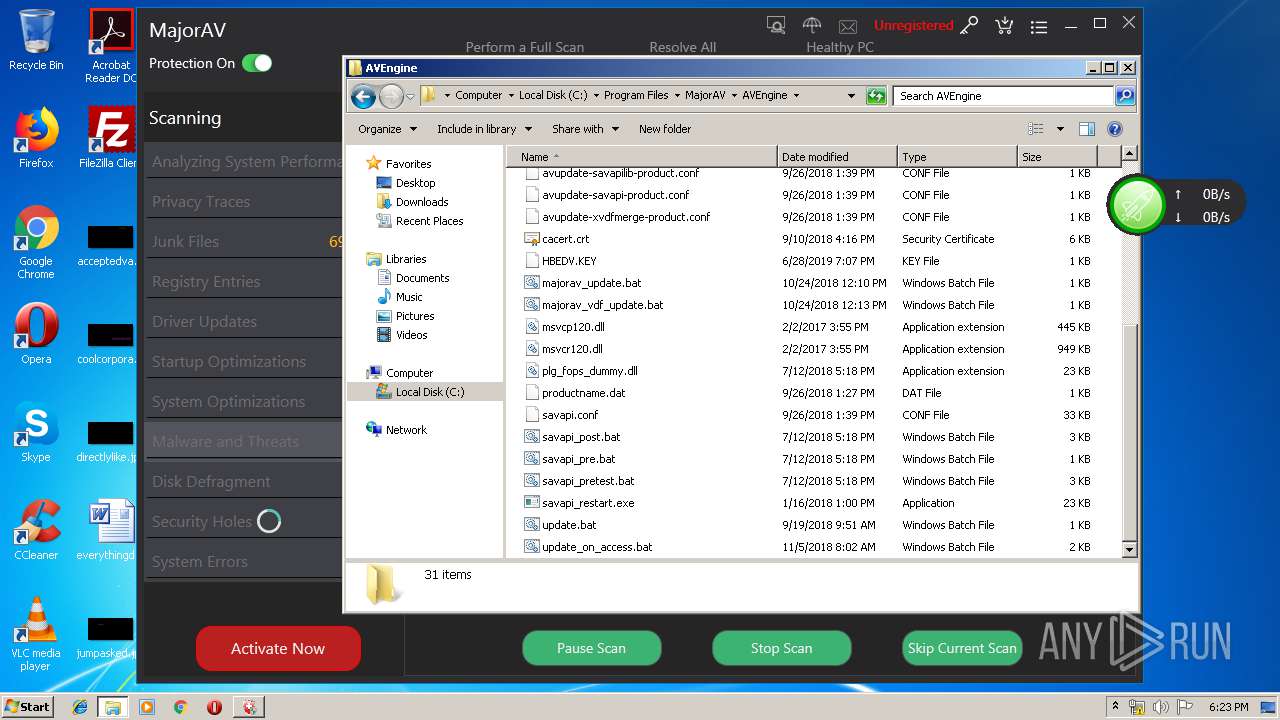Sort files by Date modified column

[x=837, y=157]
